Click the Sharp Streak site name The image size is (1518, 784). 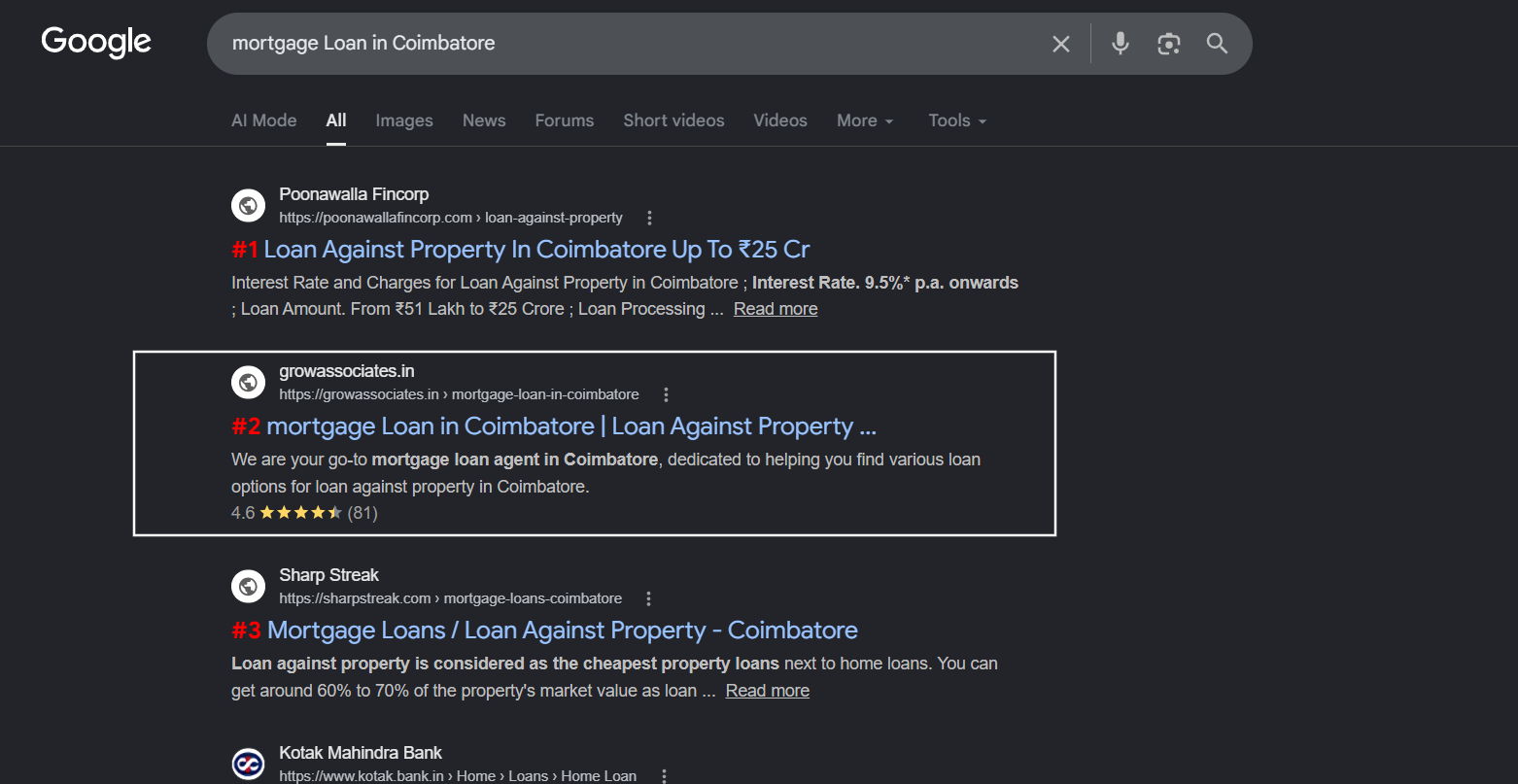coord(328,575)
